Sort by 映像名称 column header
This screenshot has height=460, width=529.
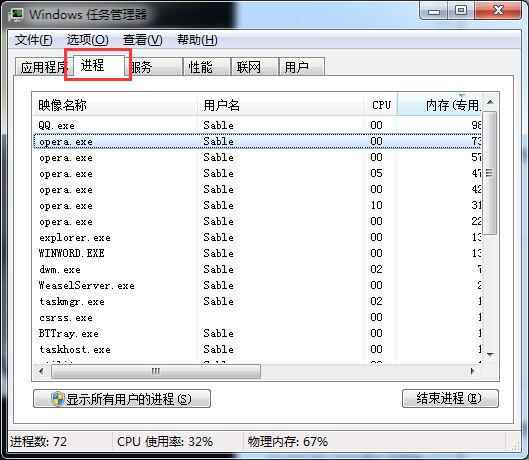pos(115,105)
